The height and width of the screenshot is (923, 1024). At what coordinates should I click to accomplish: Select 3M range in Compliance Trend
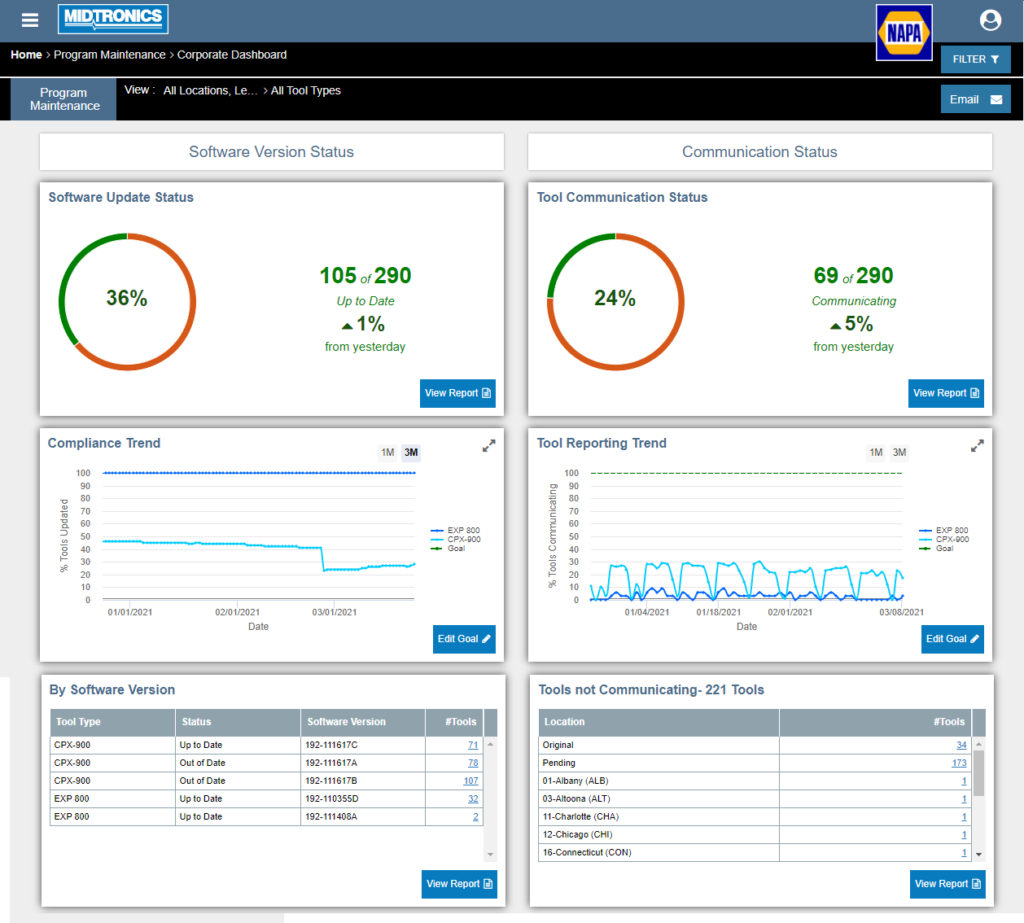coord(410,452)
